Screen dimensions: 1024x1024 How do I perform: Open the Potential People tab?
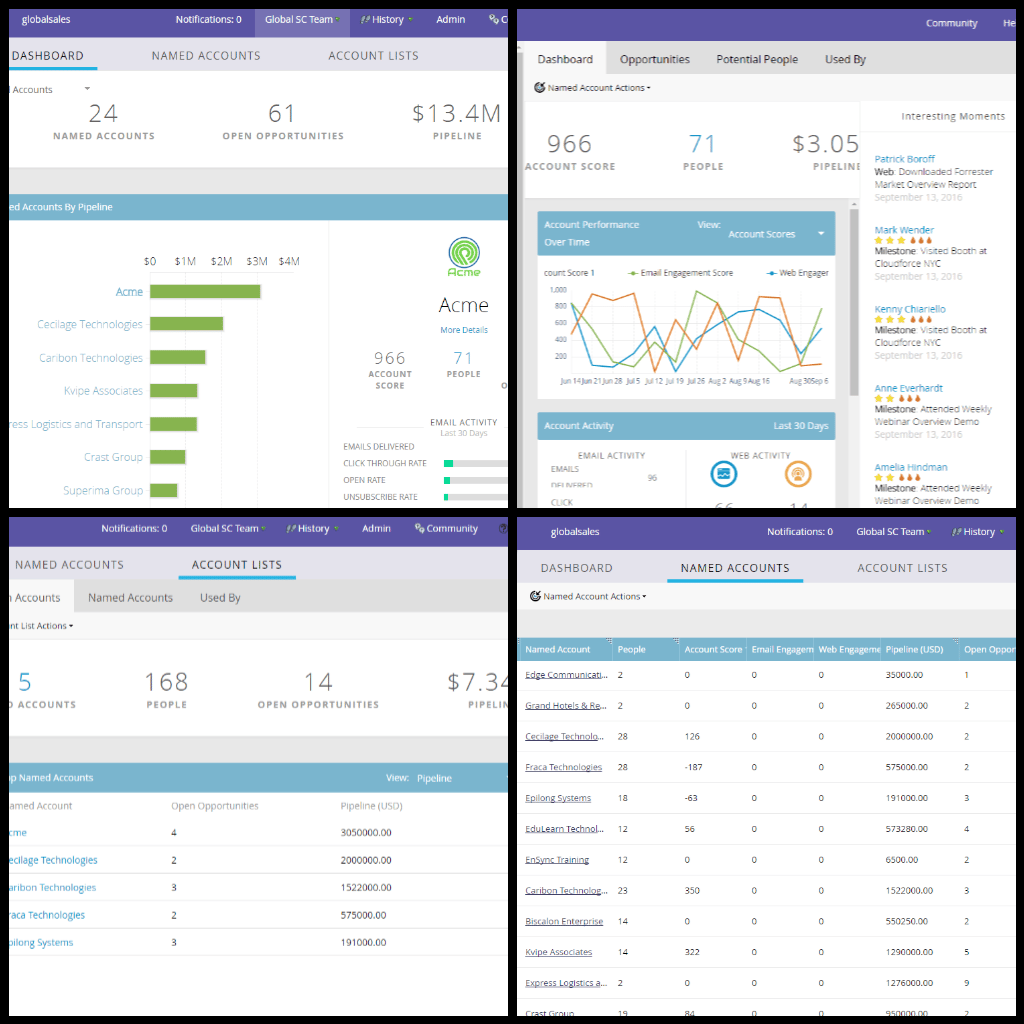(757, 59)
